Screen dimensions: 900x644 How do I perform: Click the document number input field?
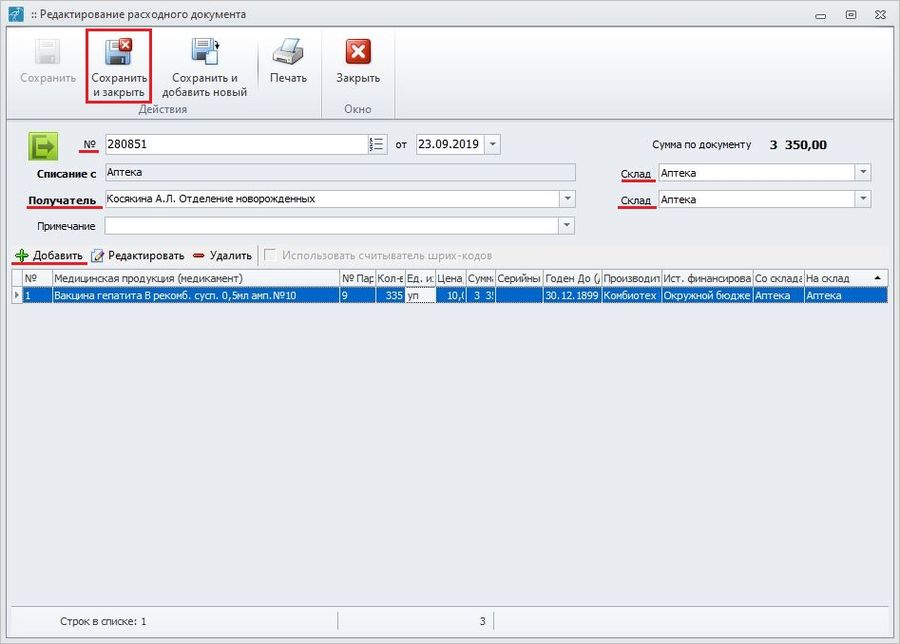(236, 144)
